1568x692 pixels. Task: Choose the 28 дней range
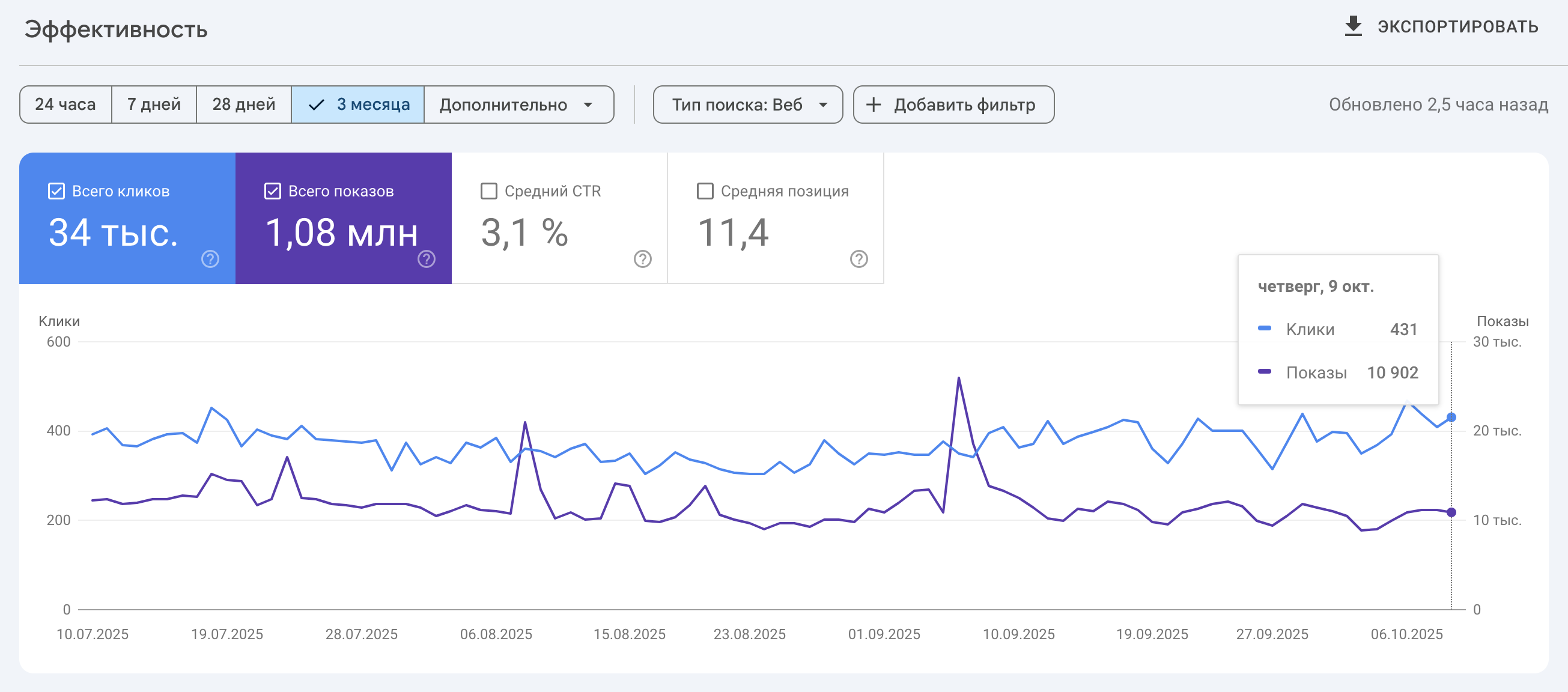tap(243, 105)
